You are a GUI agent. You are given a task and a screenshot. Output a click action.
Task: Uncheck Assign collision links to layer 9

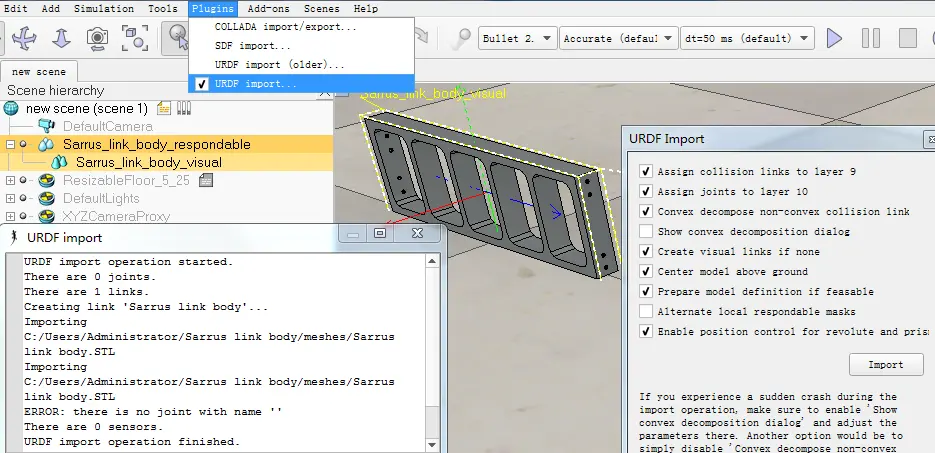pyautogui.click(x=646, y=172)
